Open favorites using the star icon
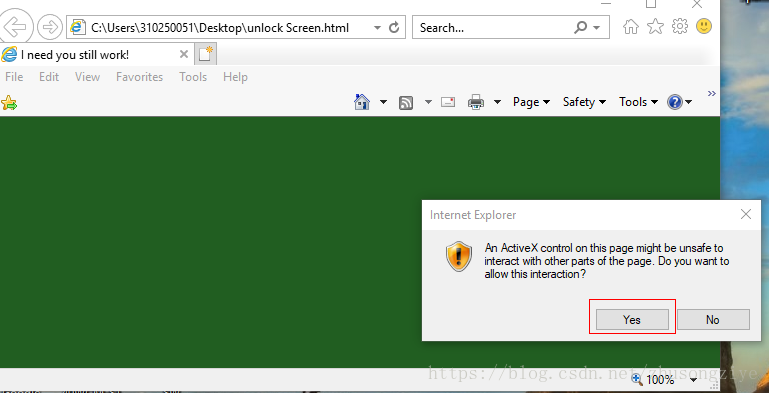This screenshot has height=393, width=769. tap(655, 27)
